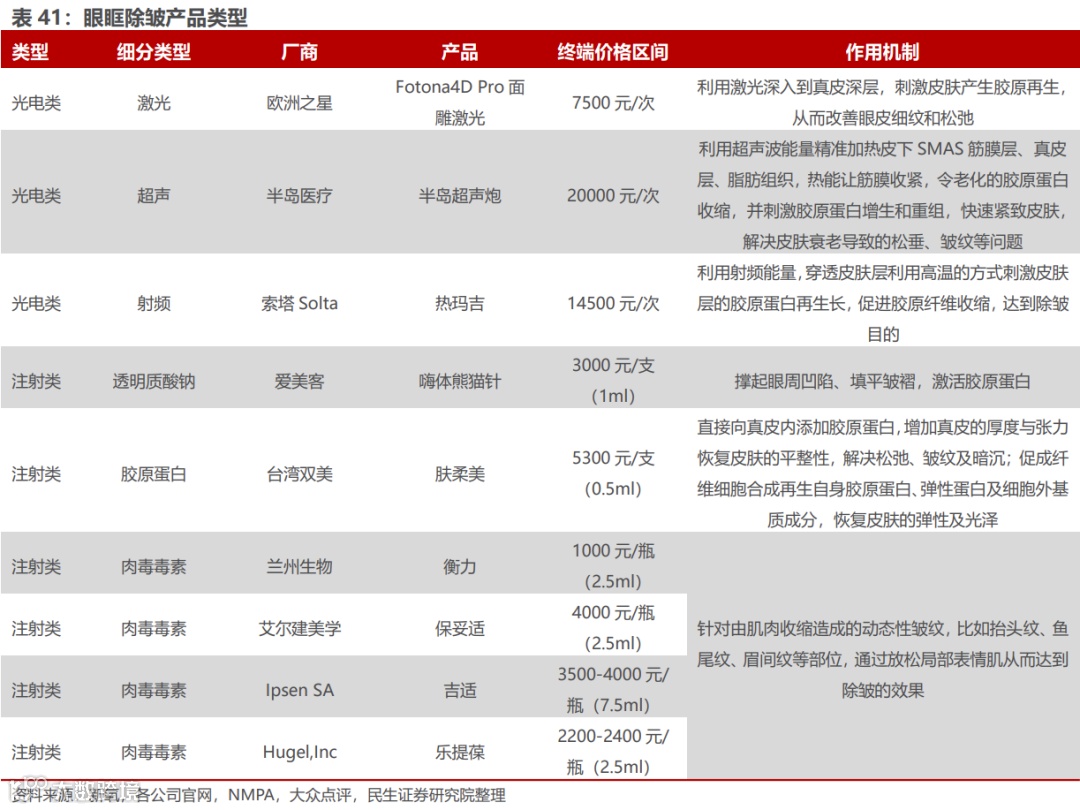Click the 透明质酸钠 subtype cell

(154, 381)
